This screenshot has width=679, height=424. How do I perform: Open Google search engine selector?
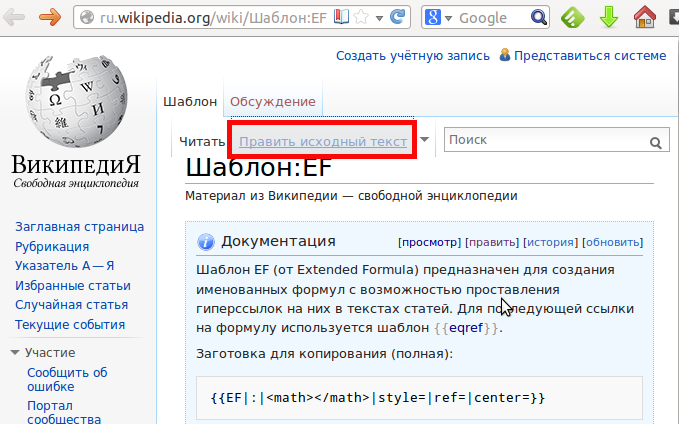point(437,17)
